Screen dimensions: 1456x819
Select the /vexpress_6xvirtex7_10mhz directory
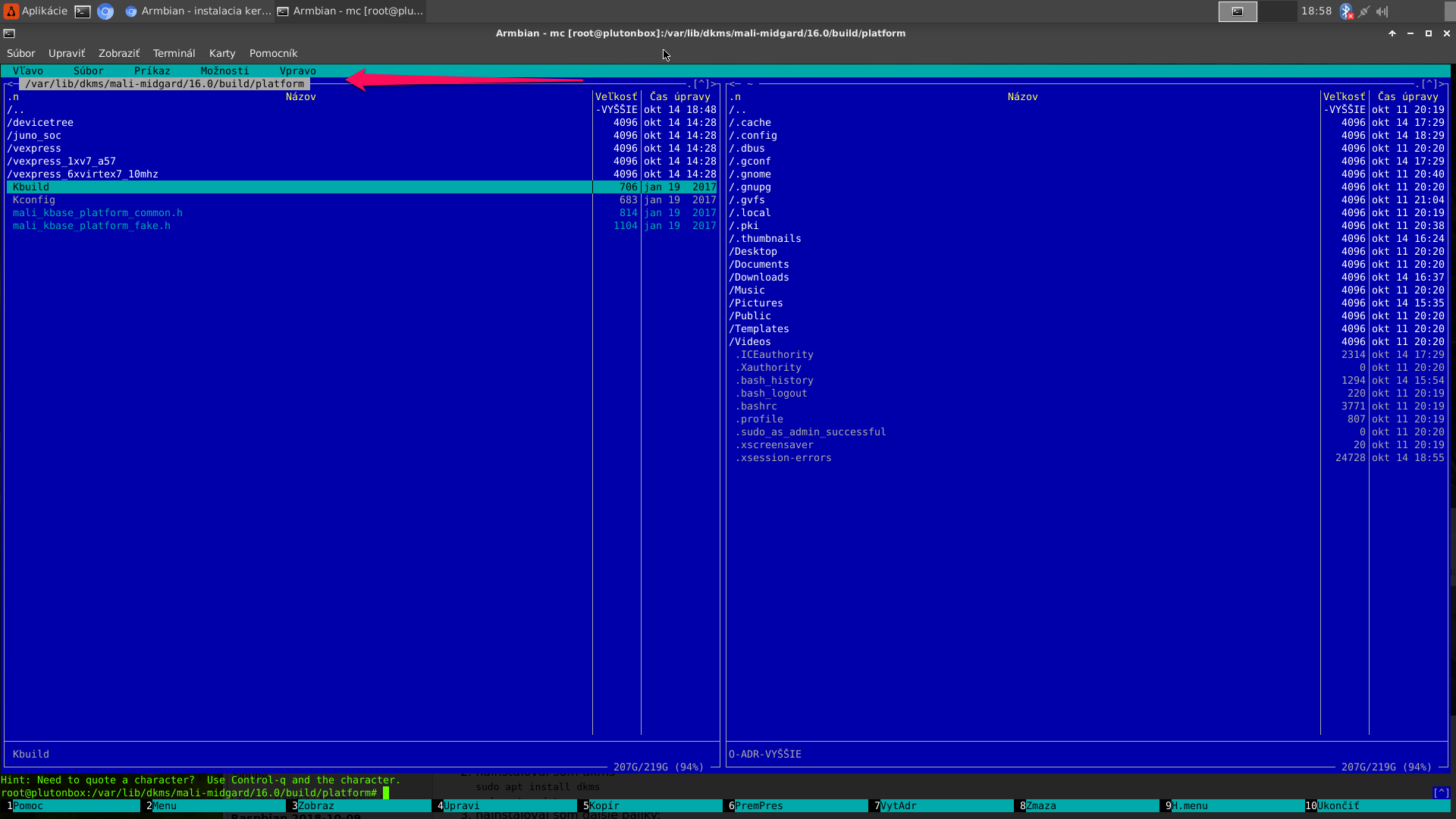[362, 174]
